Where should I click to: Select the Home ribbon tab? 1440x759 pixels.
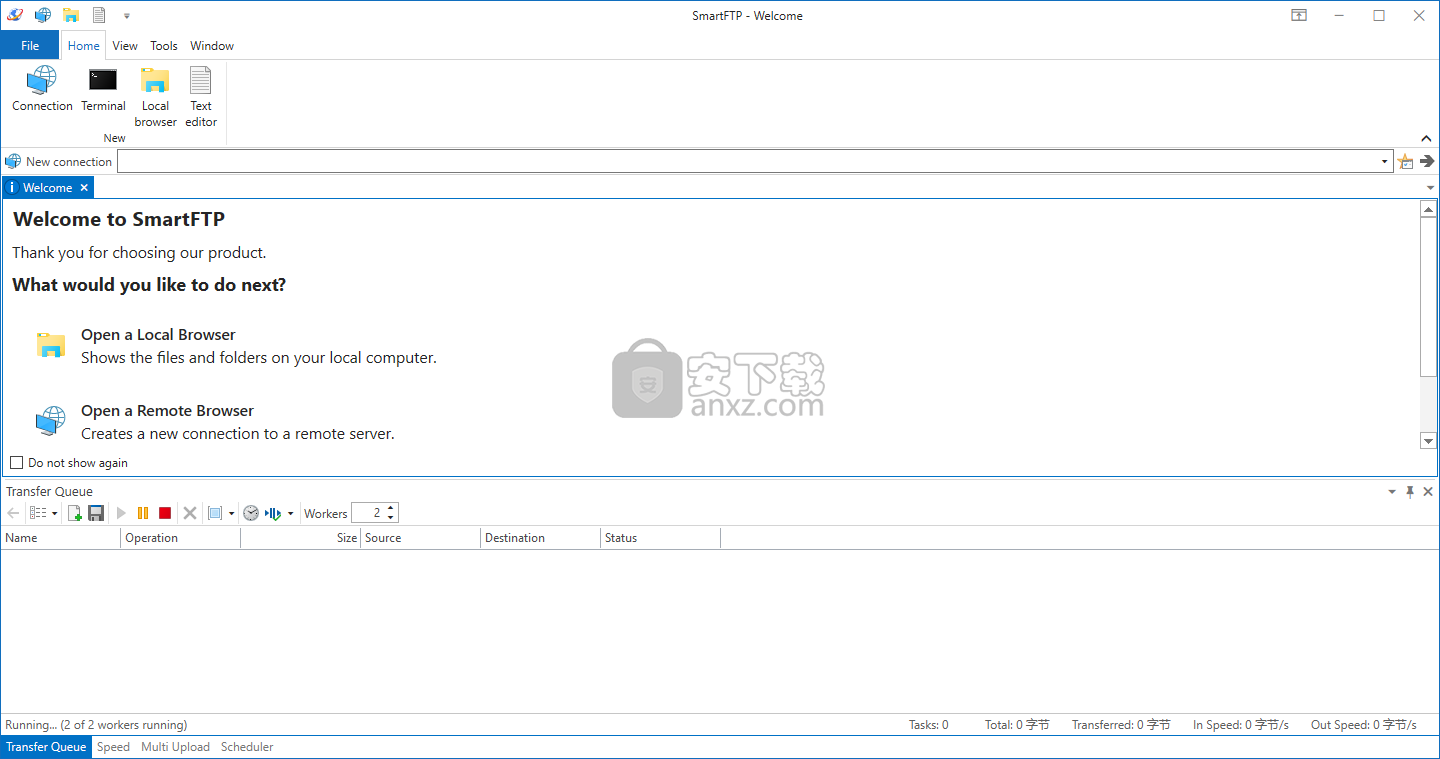click(x=83, y=45)
